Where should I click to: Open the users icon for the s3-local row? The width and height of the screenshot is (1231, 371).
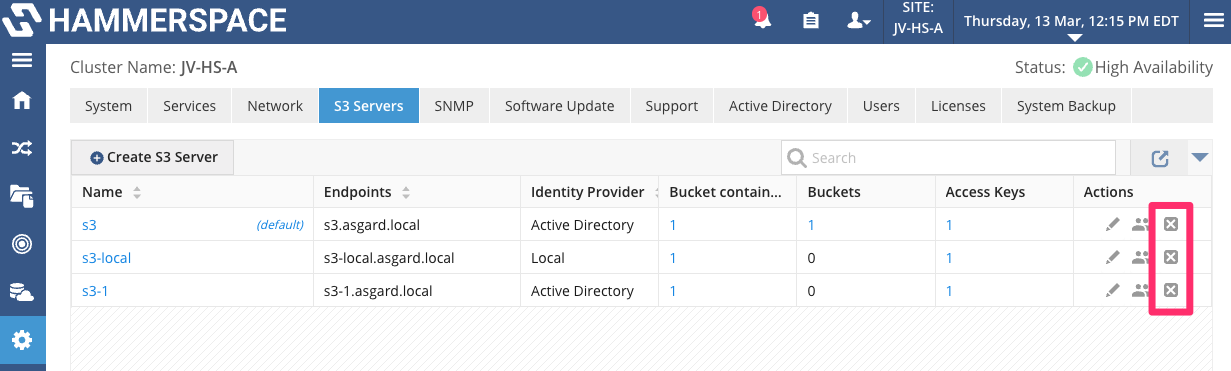coord(1141,258)
